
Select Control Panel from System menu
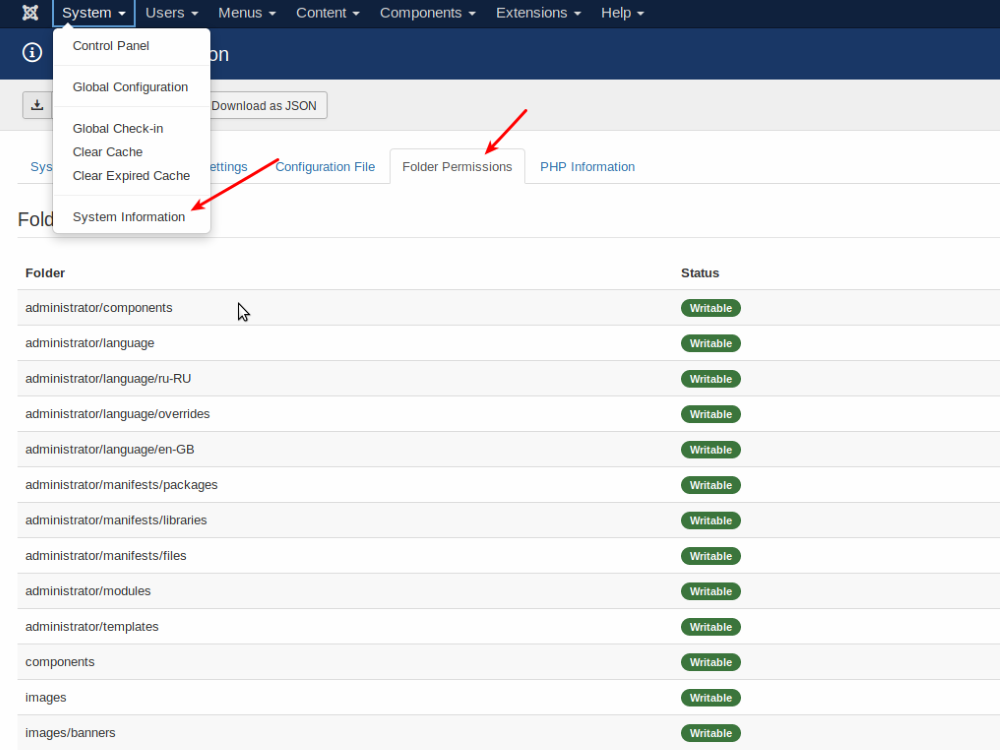click(x=111, y=46)
